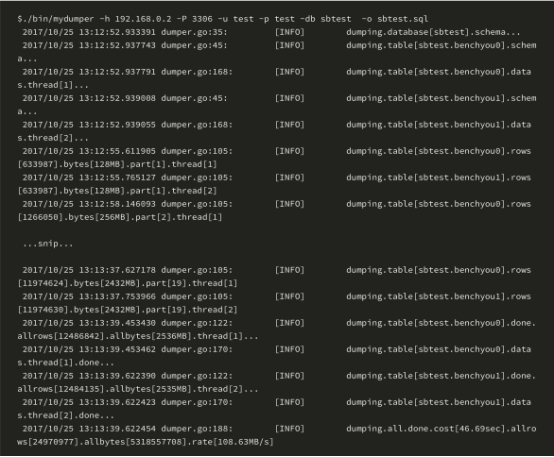Click the [1266050].bytes[256MB].part[2].thread[1] line

[120, 217]
